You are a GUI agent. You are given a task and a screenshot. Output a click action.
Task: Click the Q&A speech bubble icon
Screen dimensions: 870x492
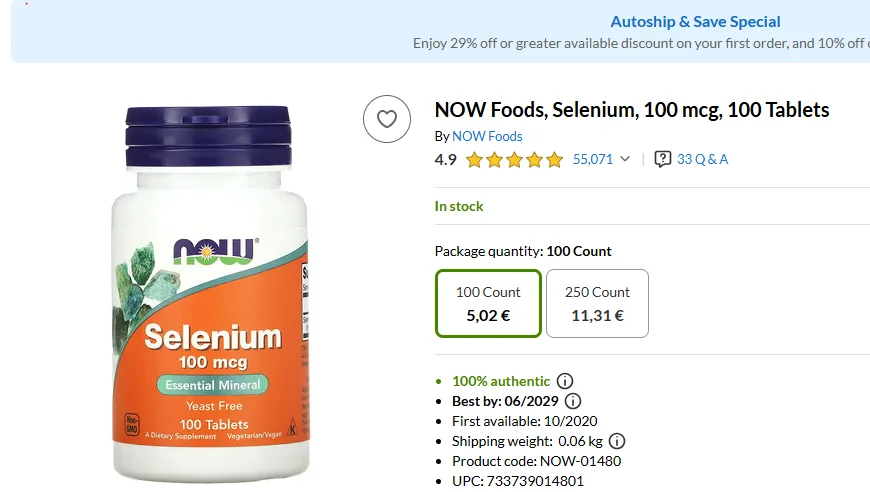pos(663,159)
